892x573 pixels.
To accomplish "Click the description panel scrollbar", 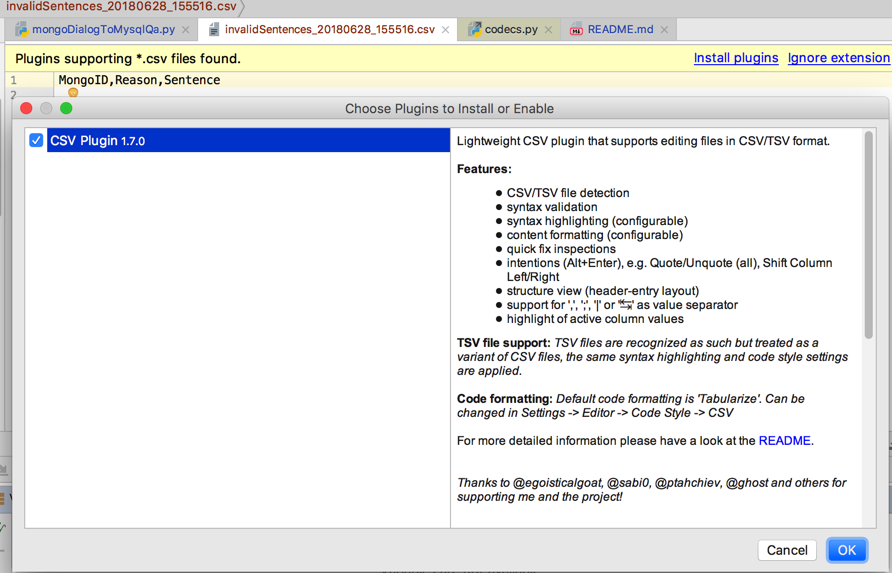I will pyautogui.click(x=868, y=235).
